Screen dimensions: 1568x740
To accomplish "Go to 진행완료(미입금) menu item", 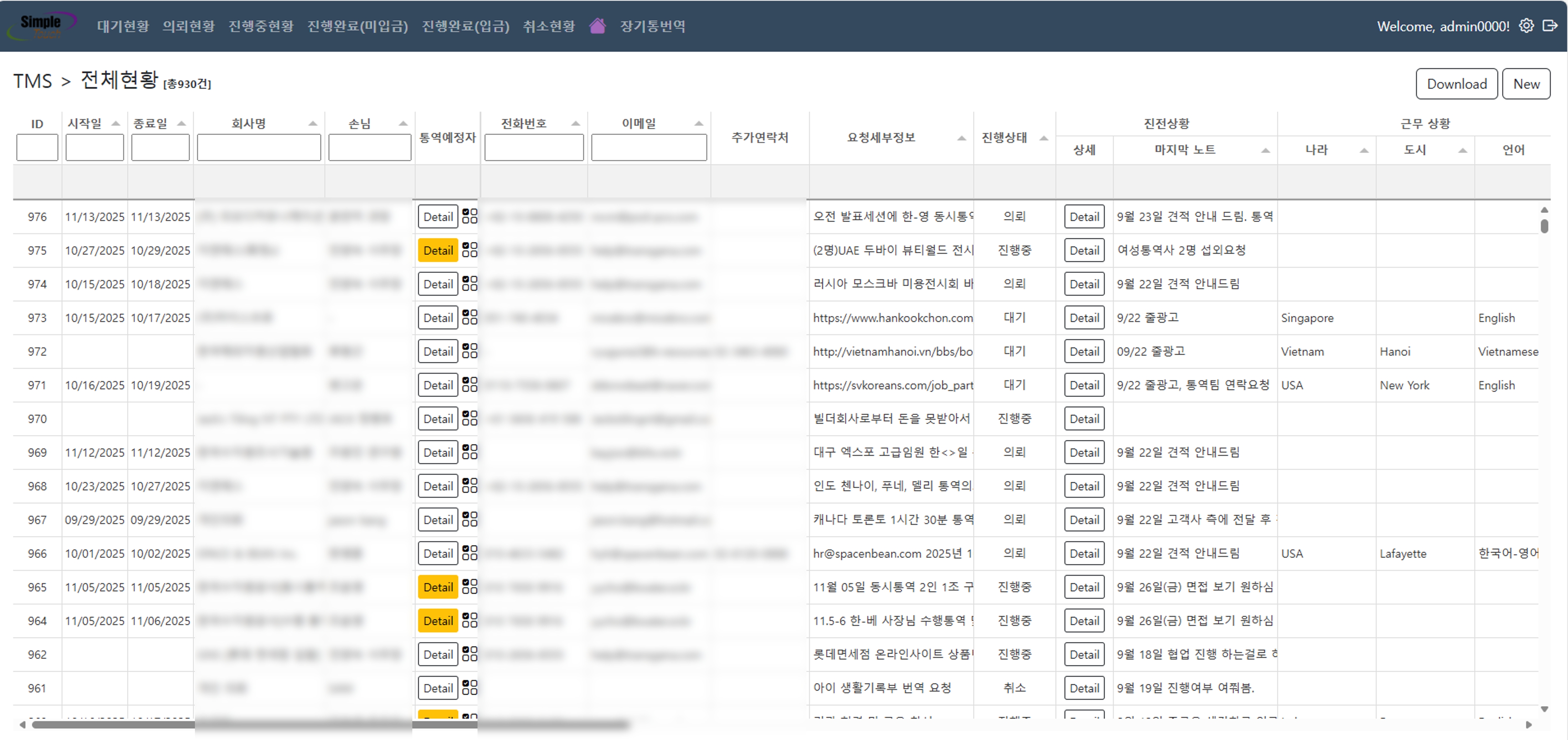I will click(x=357, y=26).
